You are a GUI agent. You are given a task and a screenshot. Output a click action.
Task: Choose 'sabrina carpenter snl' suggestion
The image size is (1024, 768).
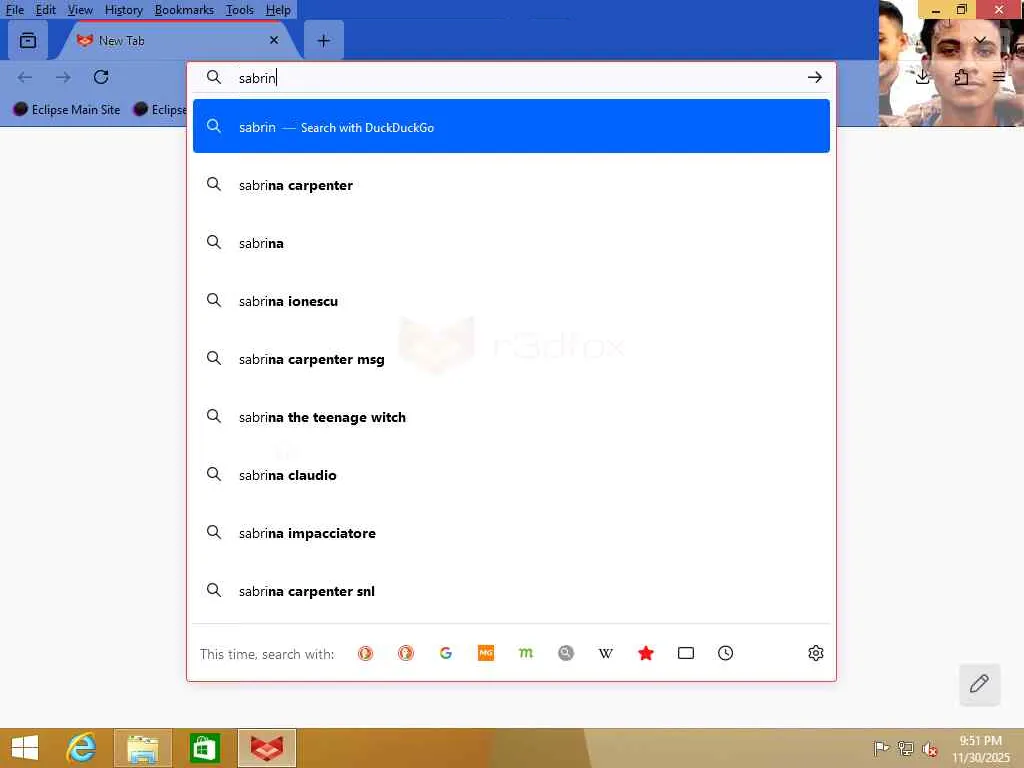pos(511,591)
